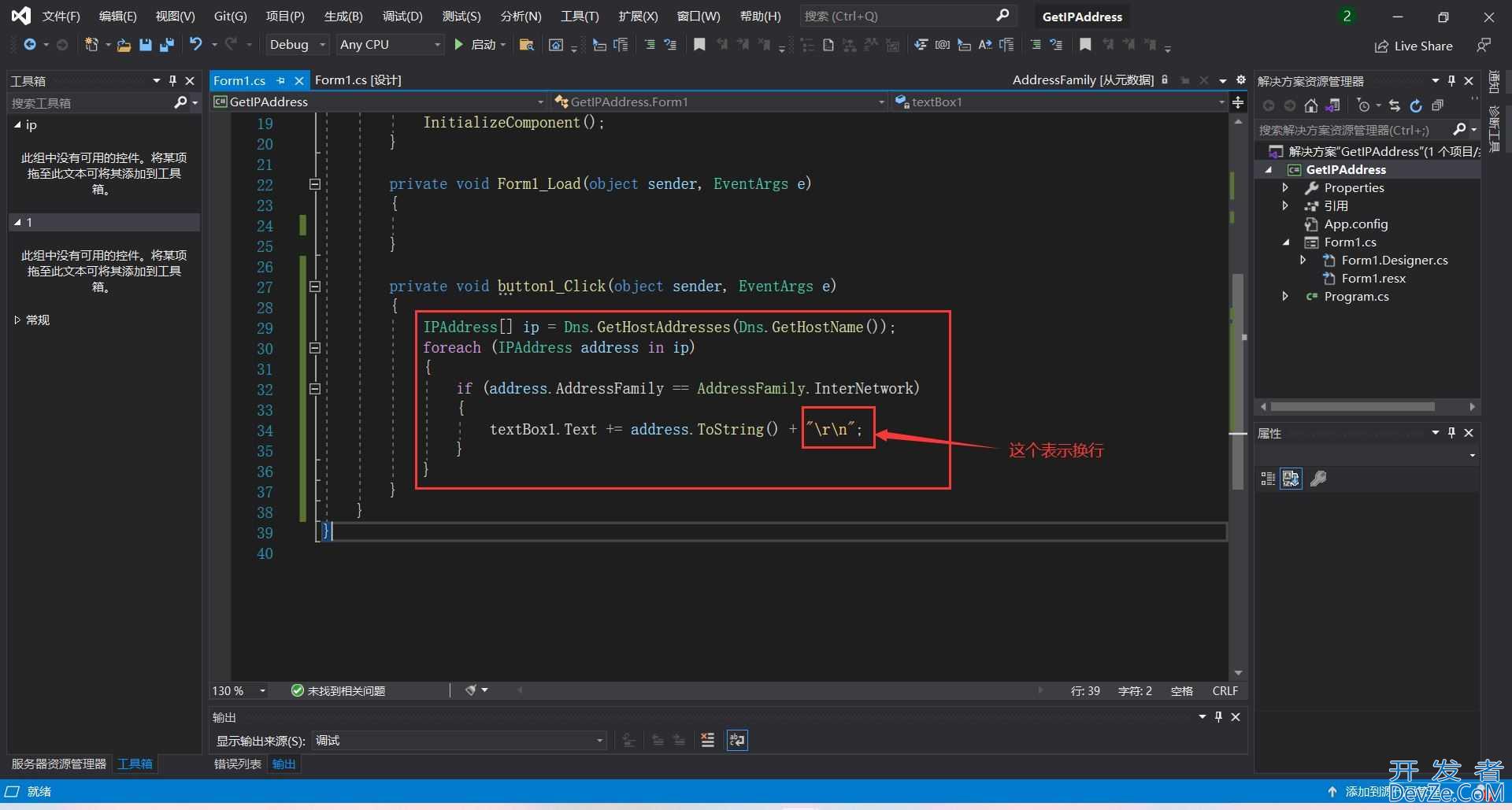Sync with active document in Solution Explorer

tap(1395, 105)
